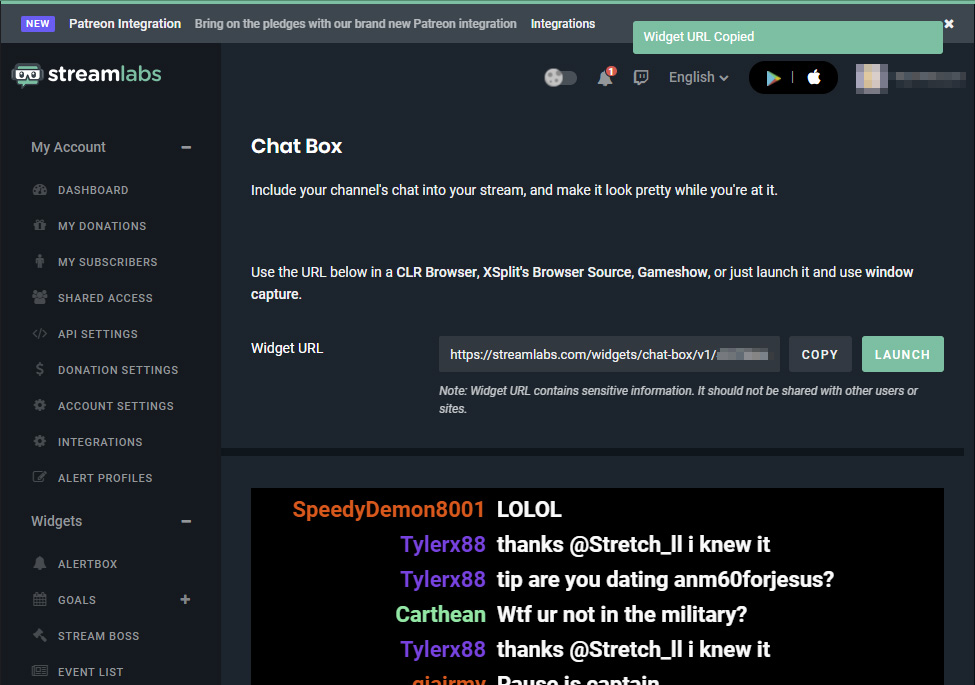Dismiss the Patreon banner with X
Viewport: 975px width, 685px height.
(x=949, y=24)
